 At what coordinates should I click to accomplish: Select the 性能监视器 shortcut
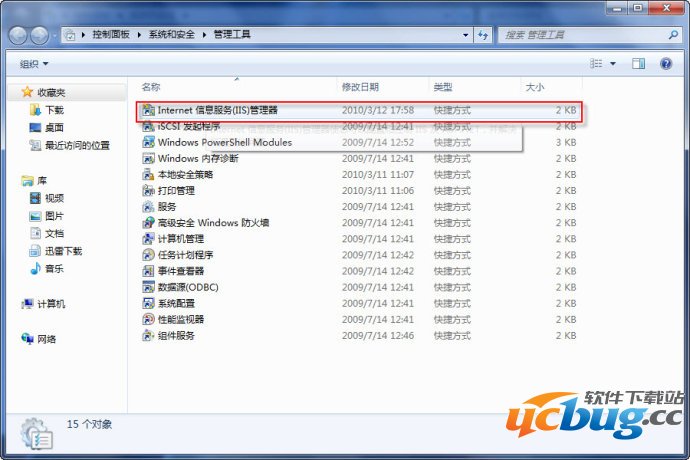point(180,319)
